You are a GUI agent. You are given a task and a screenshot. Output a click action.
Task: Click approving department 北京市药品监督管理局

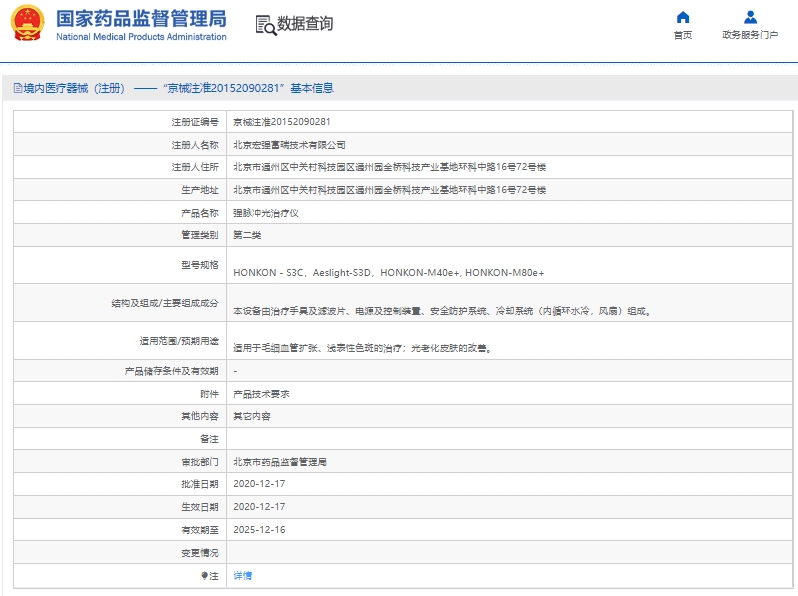(x=280, y=462)
